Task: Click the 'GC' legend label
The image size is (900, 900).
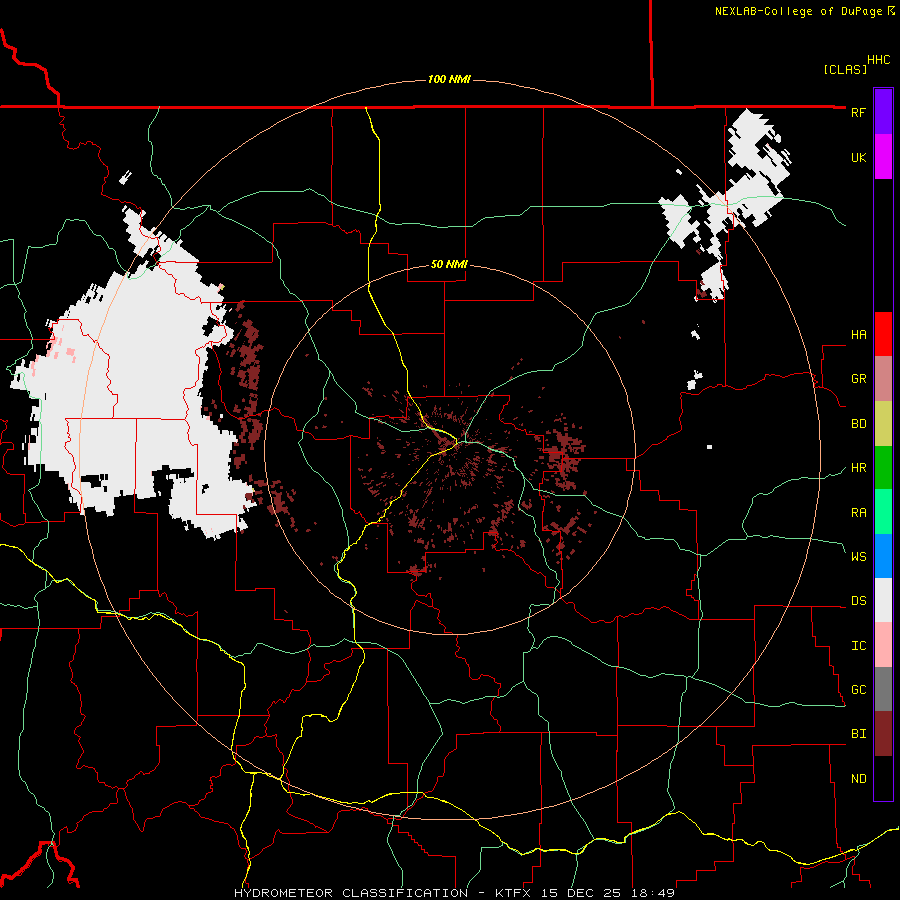Action: tap(858, 690)
